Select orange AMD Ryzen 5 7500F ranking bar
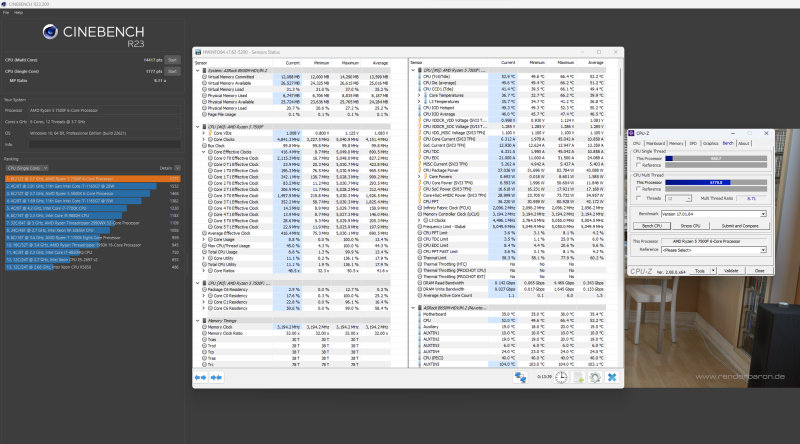The height and width of the screenshot is (444, 800). [92, 179]
